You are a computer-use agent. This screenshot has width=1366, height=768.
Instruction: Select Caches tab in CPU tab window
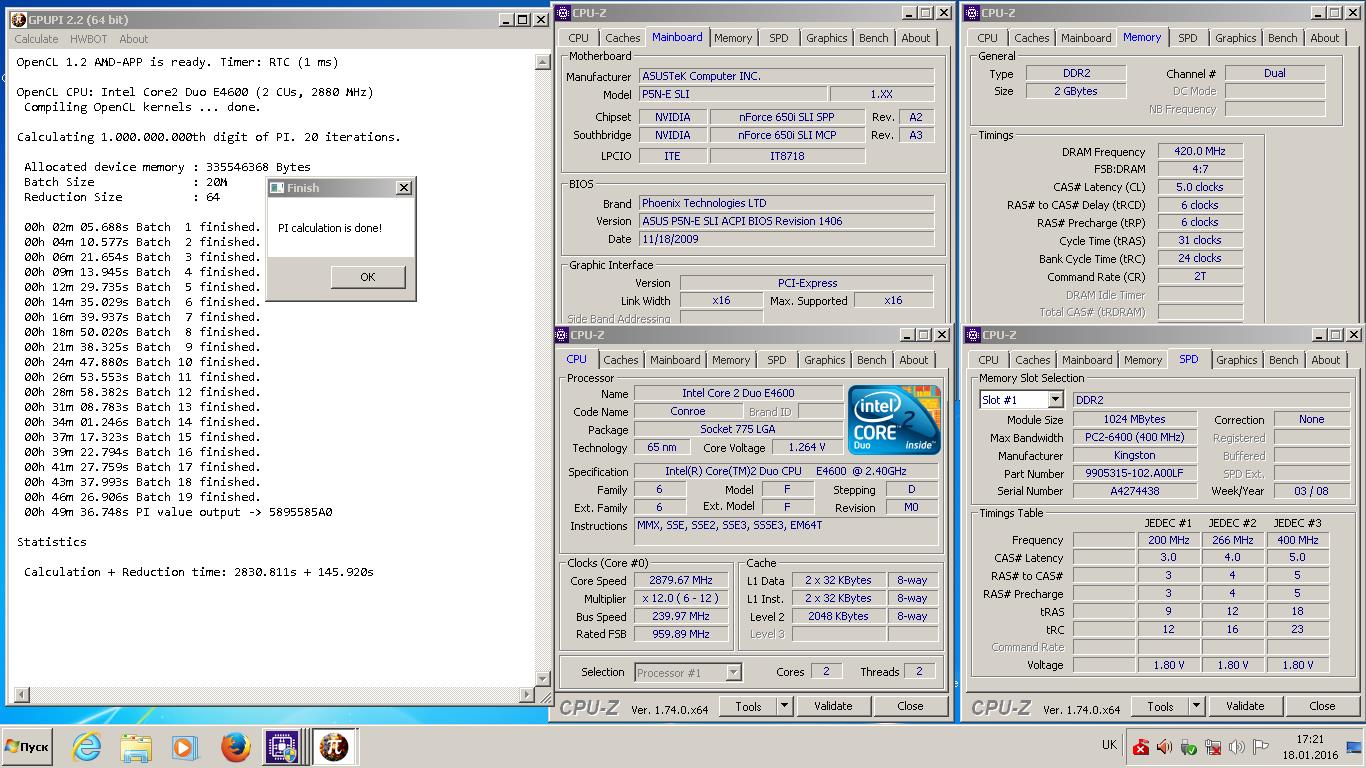coord(621,360)
